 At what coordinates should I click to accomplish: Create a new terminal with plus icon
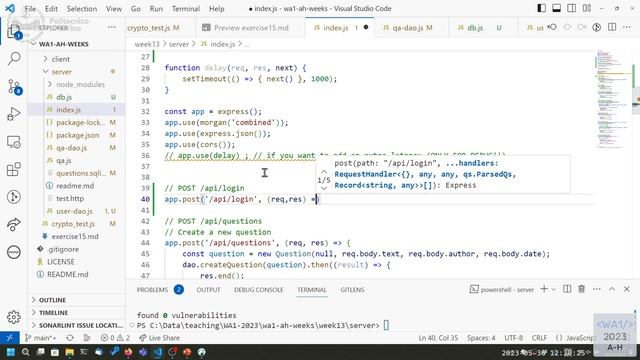[544, 289]
